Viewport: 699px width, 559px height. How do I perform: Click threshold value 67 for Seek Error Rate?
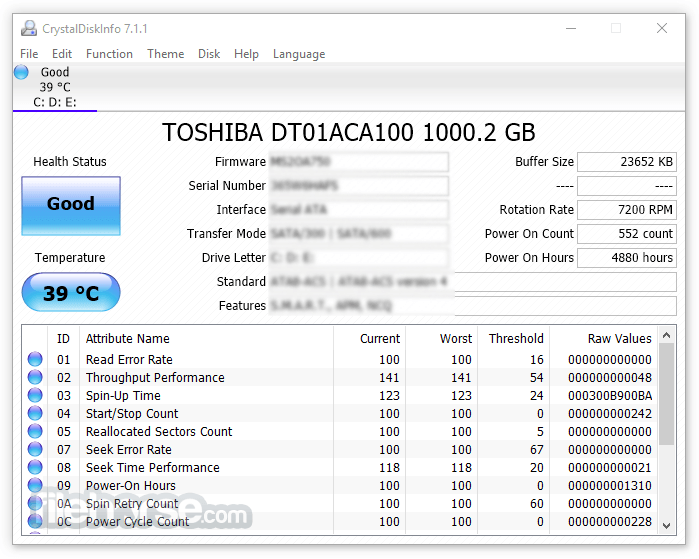[537, 450]
